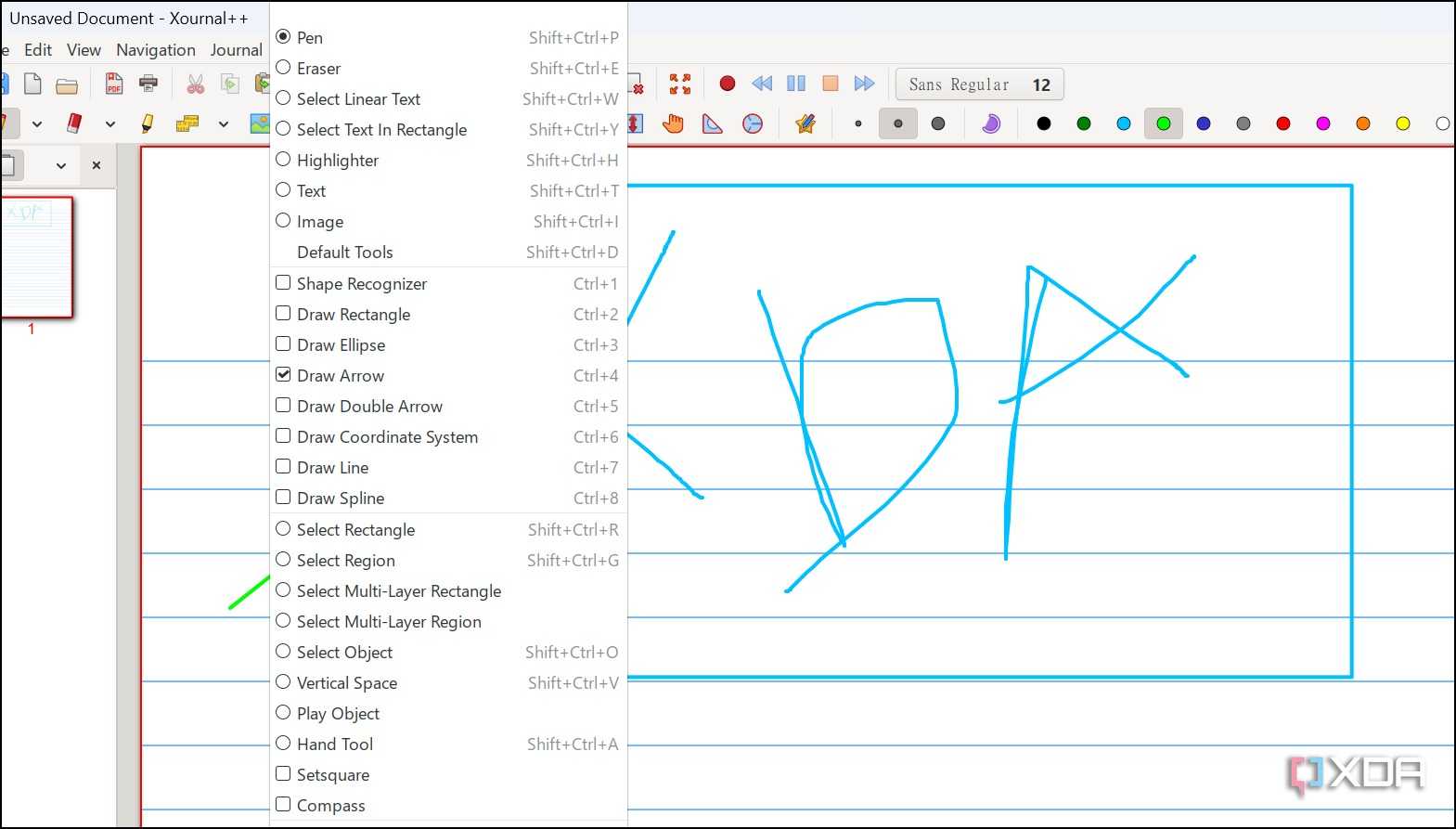Pick the light blue color swatch

pos(1124,123)
